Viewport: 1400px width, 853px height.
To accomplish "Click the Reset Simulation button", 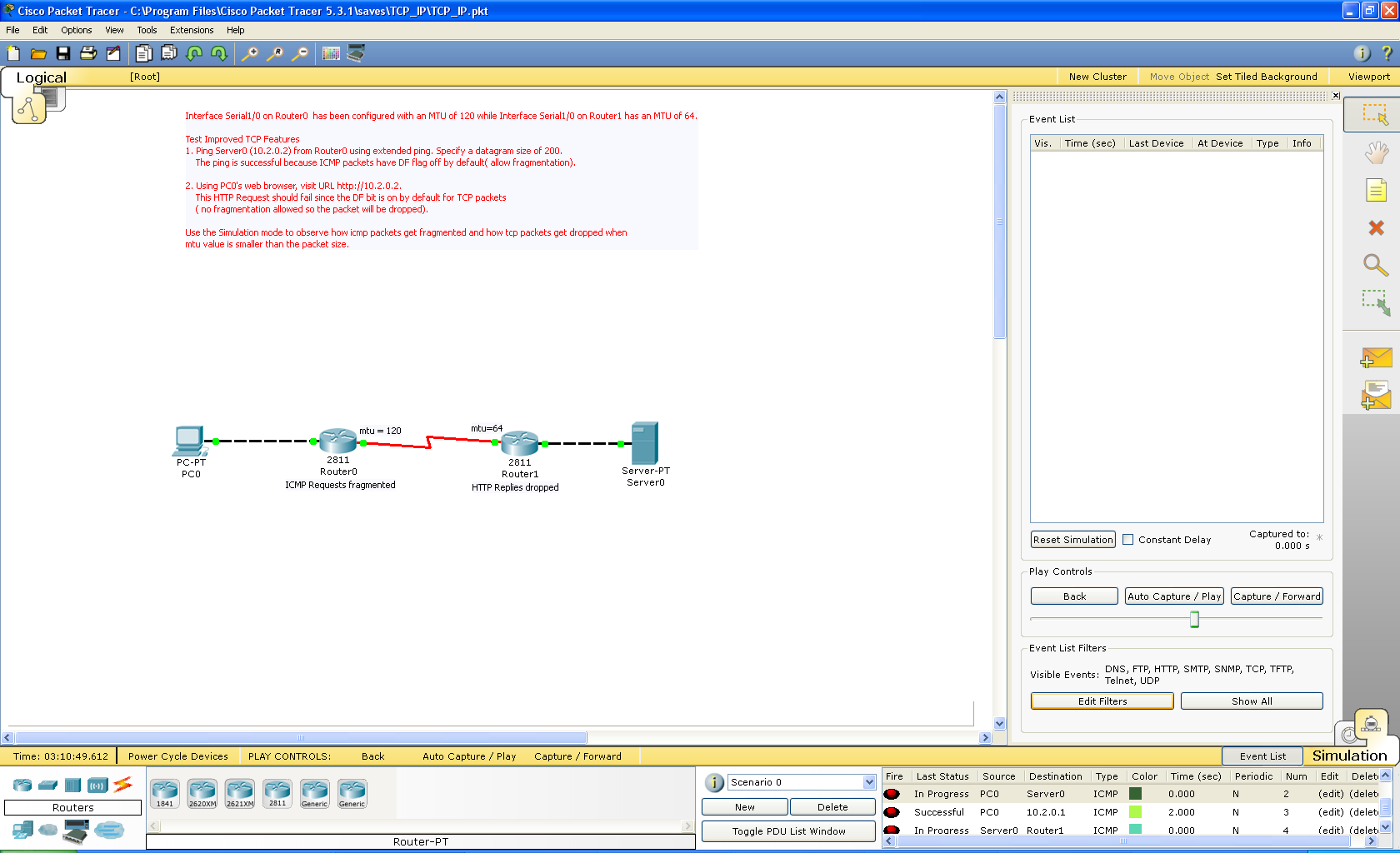I will point(1073,540).
